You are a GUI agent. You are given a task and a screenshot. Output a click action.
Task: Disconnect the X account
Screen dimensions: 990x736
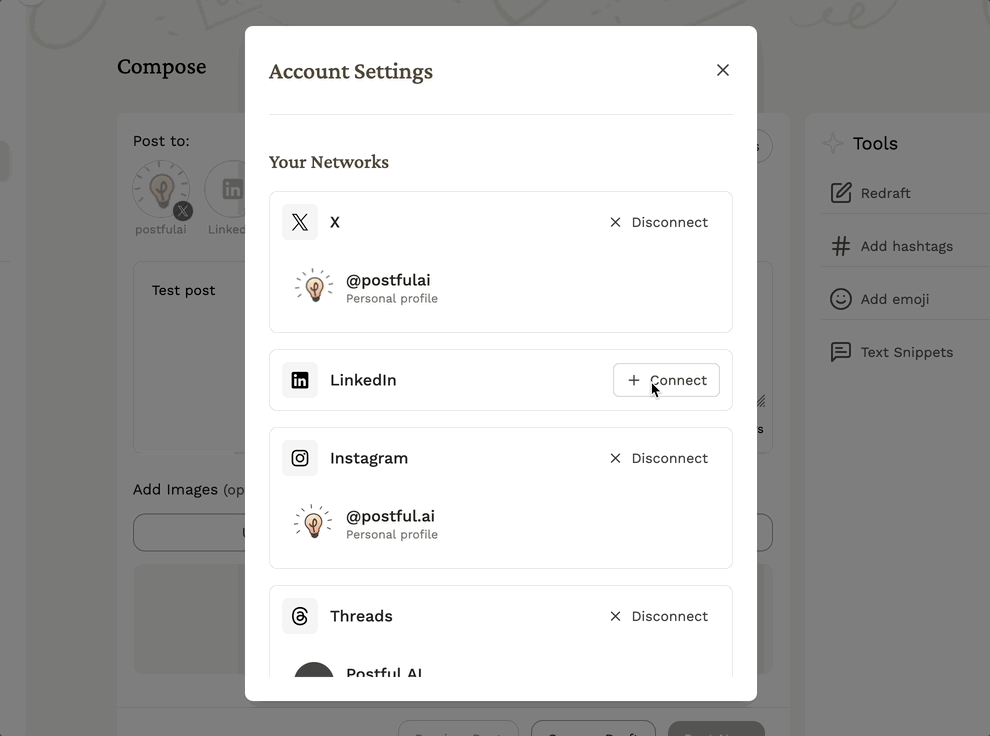659,222
